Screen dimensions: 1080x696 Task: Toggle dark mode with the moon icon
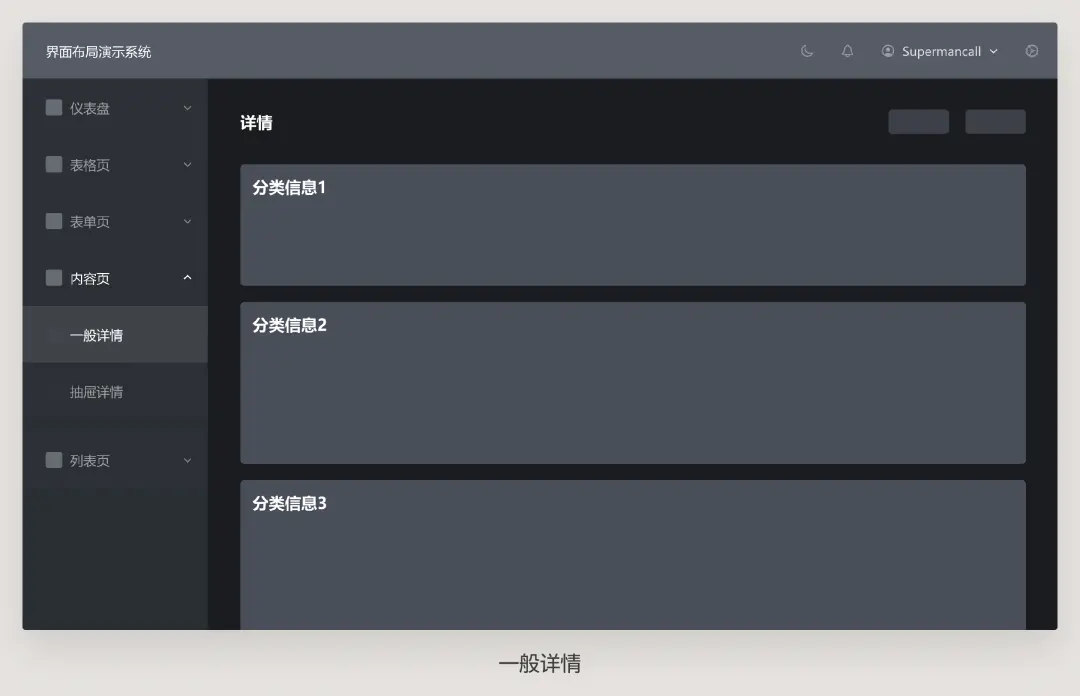tap(807, 51)
